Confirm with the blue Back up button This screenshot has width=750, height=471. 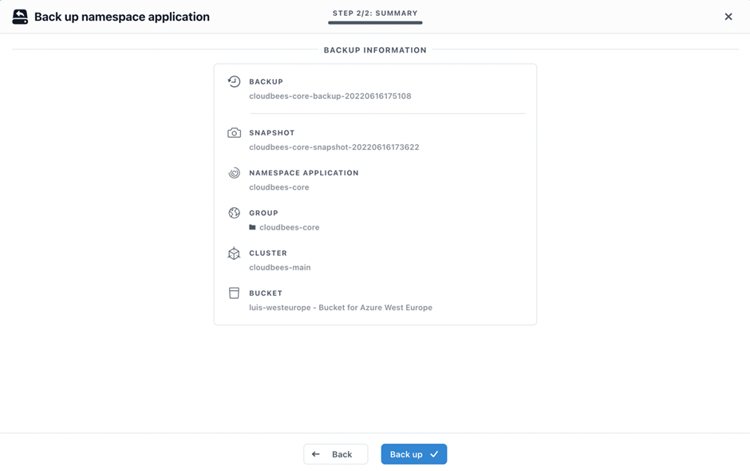pyautogui.click(x=413, y=454)
